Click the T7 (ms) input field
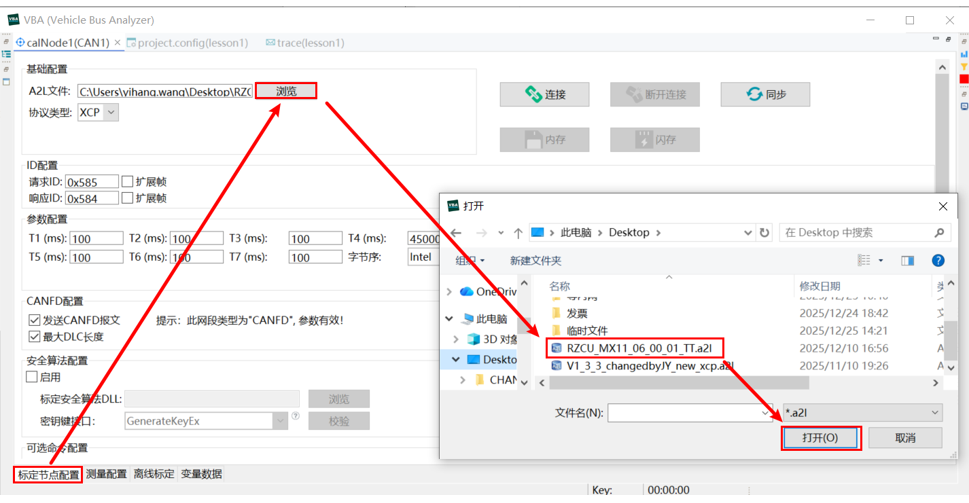Viewport: 969px width, 503px height. [315, 257]
